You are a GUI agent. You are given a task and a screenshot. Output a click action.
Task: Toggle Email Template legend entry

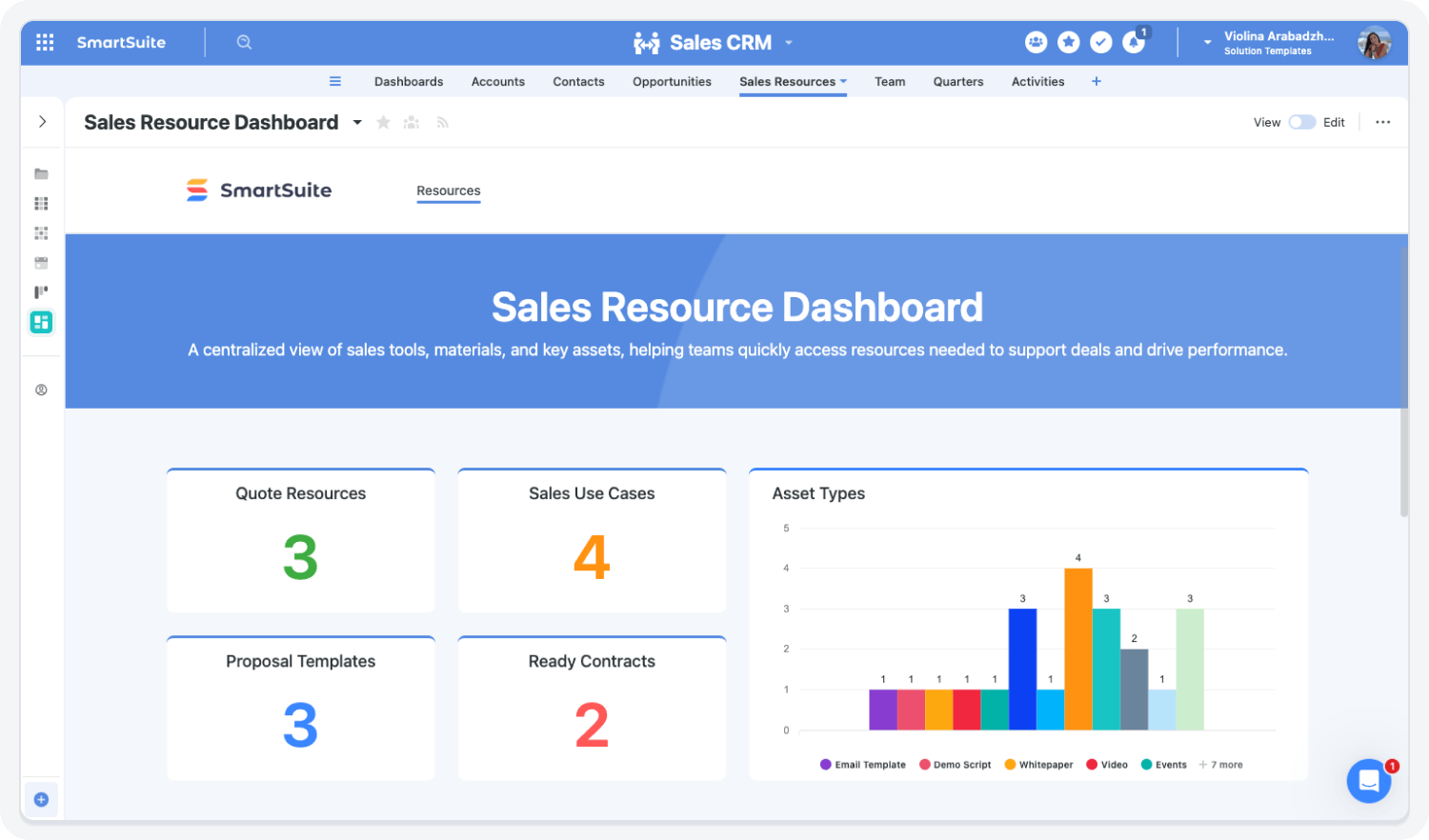click(863, 765)
